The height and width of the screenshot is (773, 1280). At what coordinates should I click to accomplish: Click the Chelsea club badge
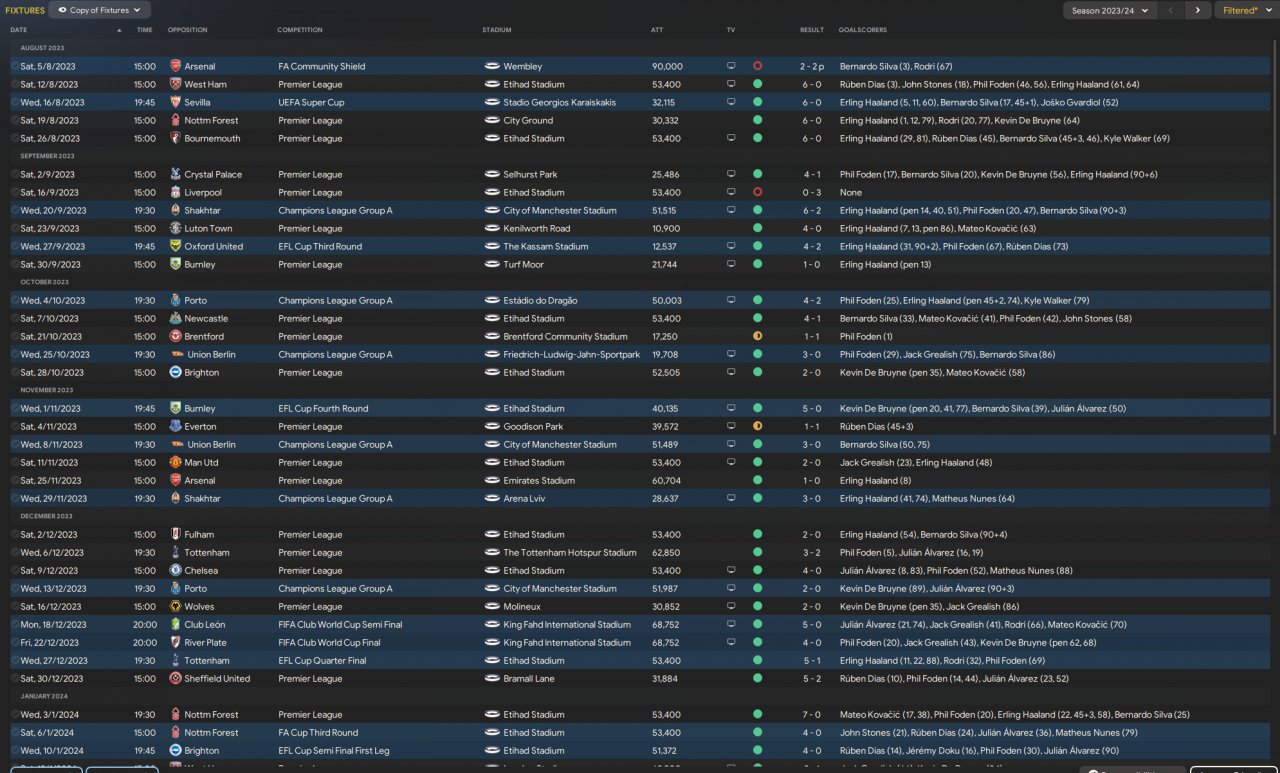pos(175,570)
